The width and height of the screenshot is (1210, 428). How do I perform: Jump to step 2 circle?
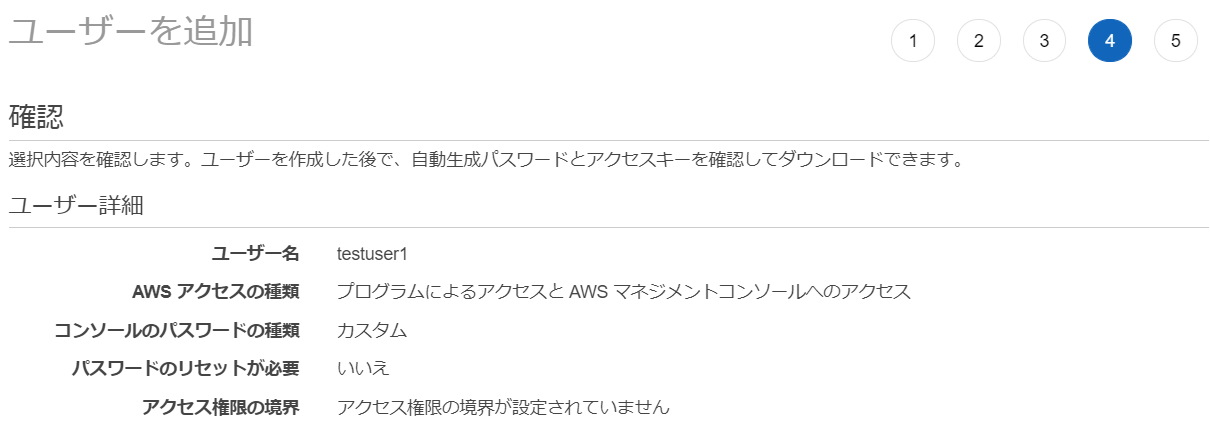(978, 41)
